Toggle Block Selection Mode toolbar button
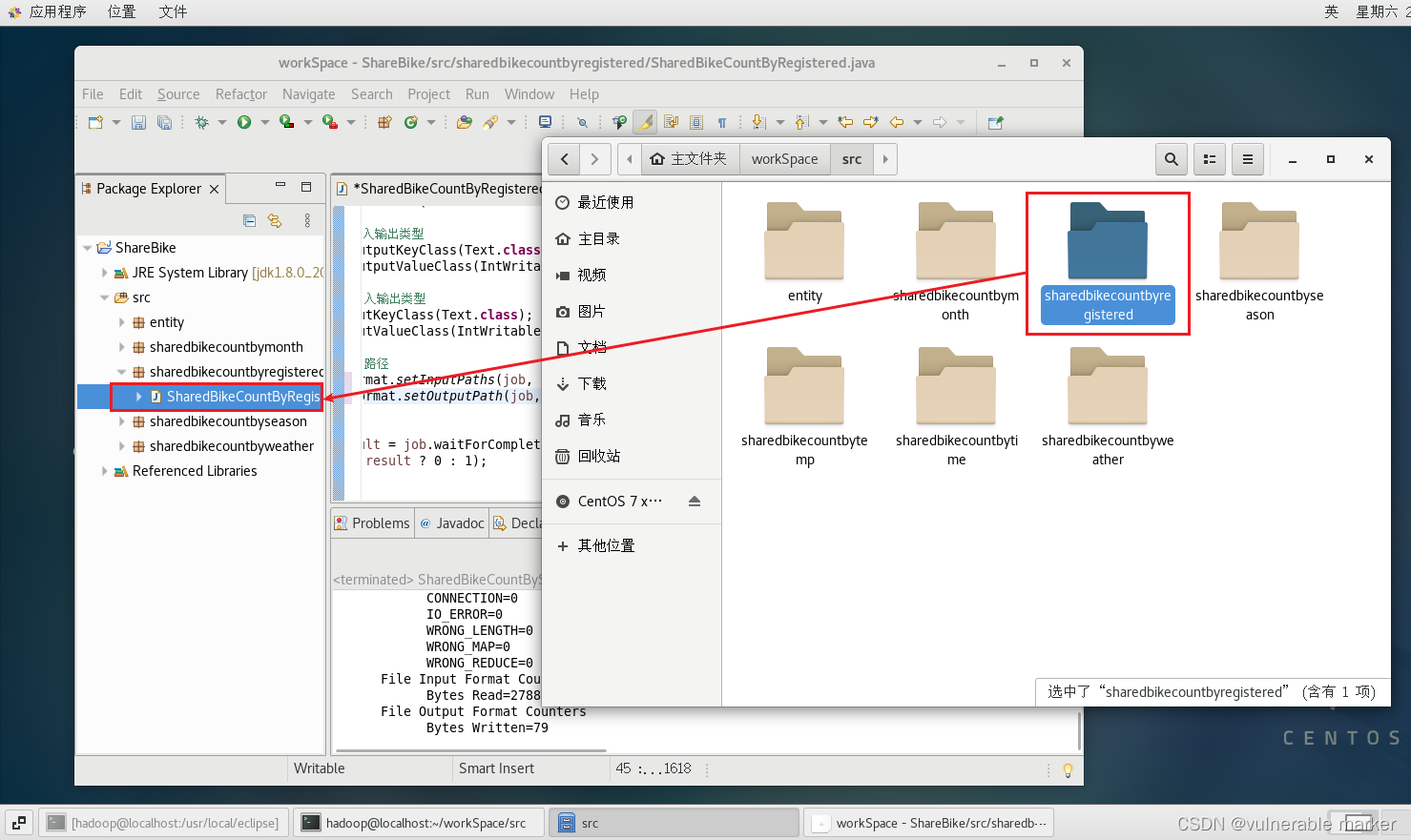1411x840 pixels. tap(696, 122)
